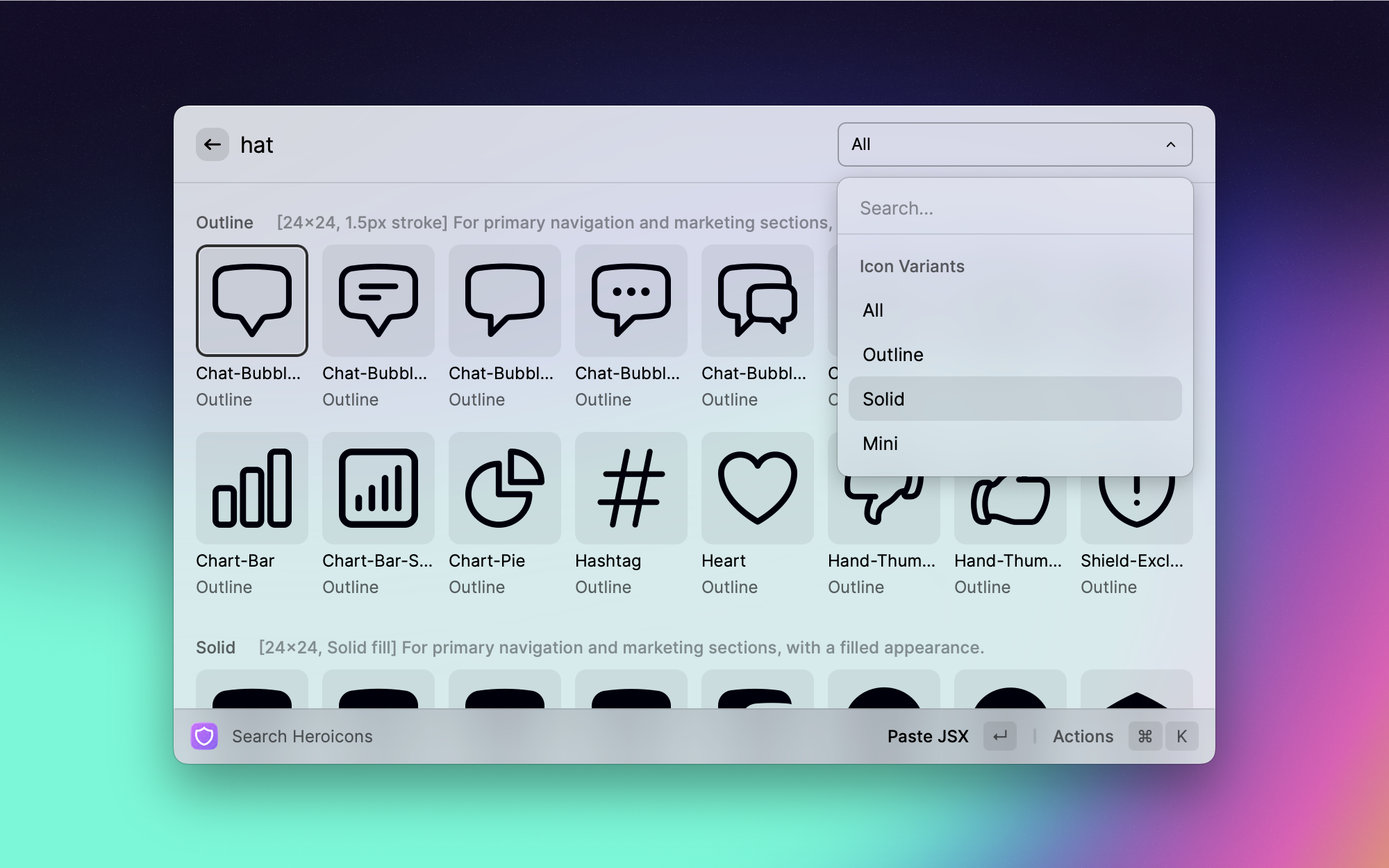Click the Icon Variants group label
Viewport: 1389px width, 868px height.
click(x=912, y=266)
